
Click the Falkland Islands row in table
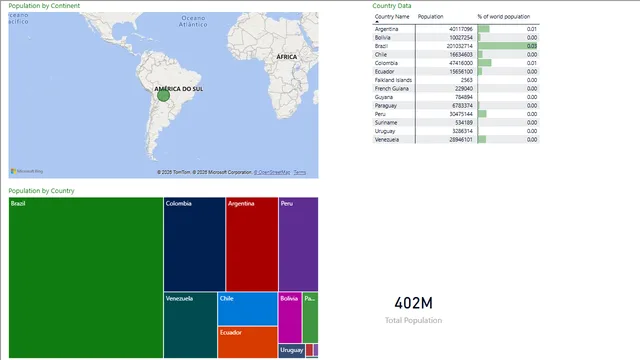(456, 80)
